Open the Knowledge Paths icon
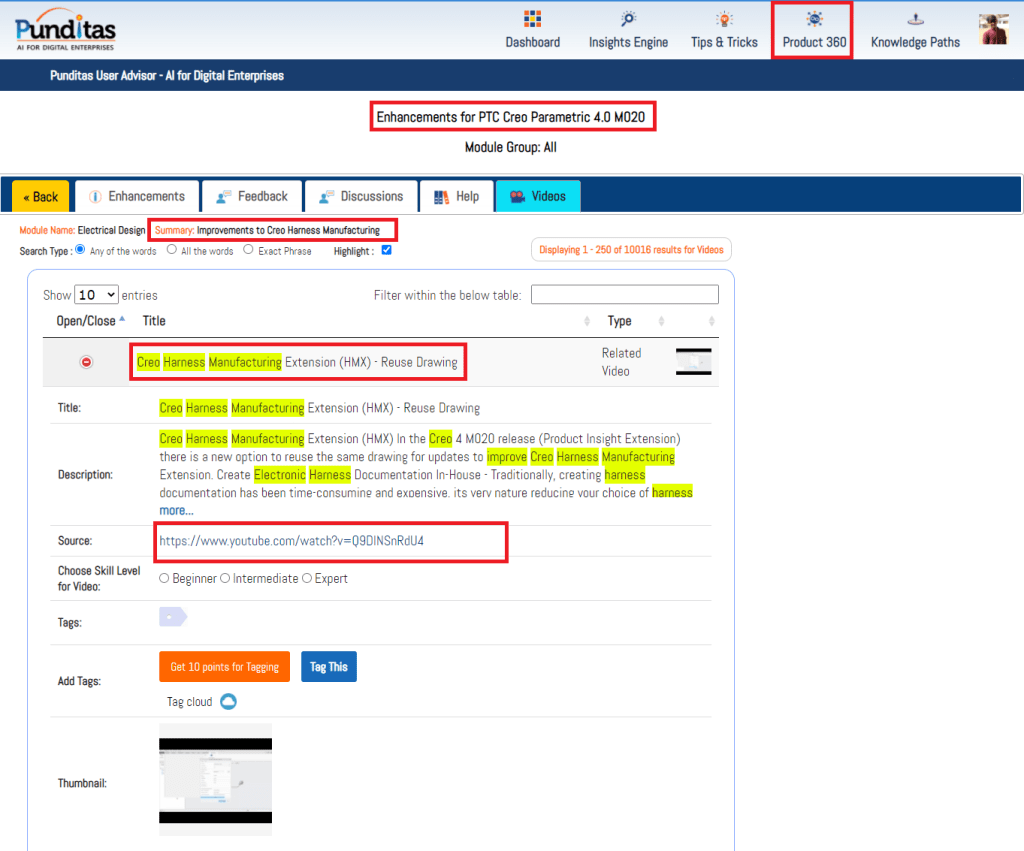Viewport: 1024px width, 851px height. [x=915, y=20]
